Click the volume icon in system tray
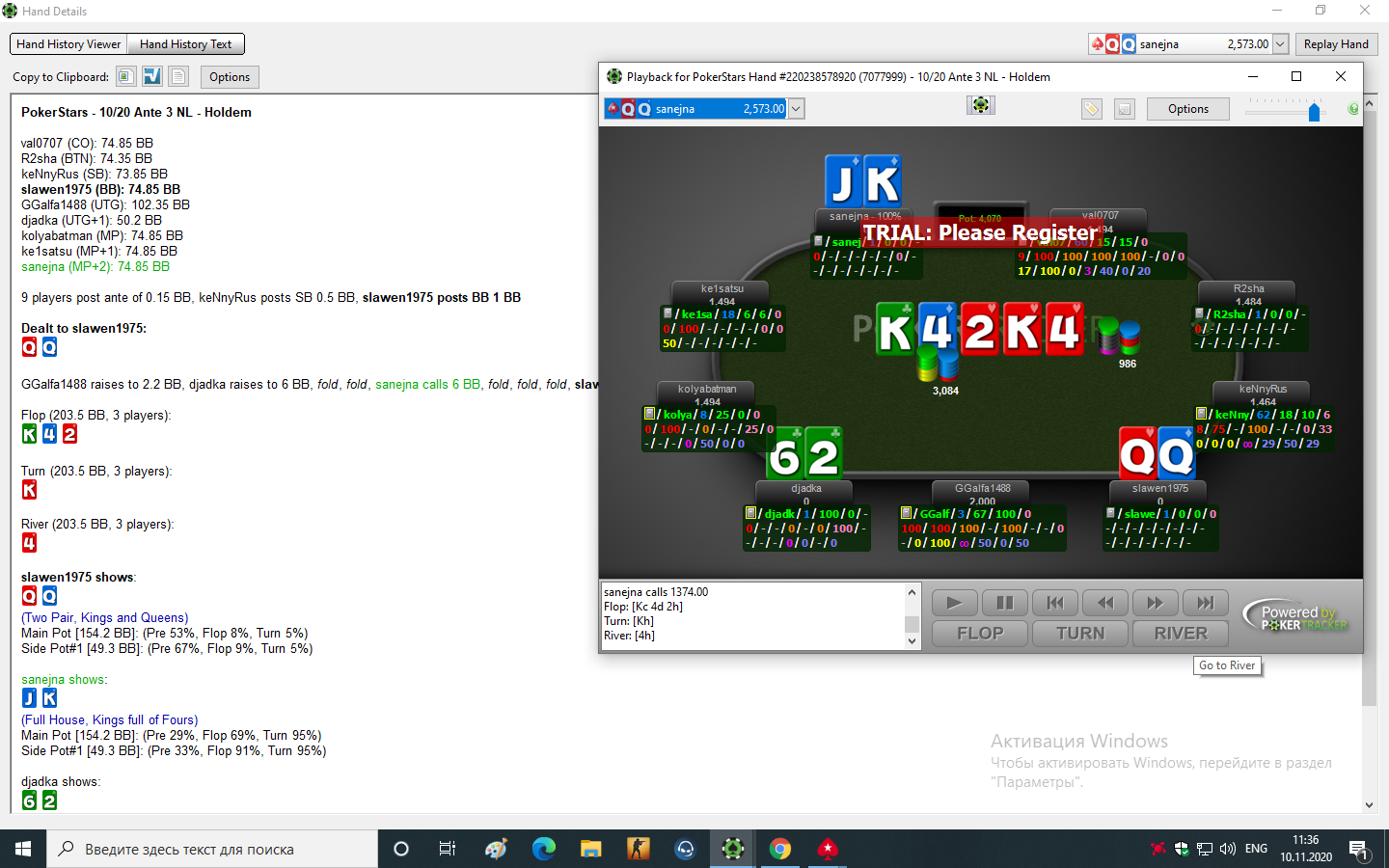This screenshot has height=868, width=1389. 1228,849
